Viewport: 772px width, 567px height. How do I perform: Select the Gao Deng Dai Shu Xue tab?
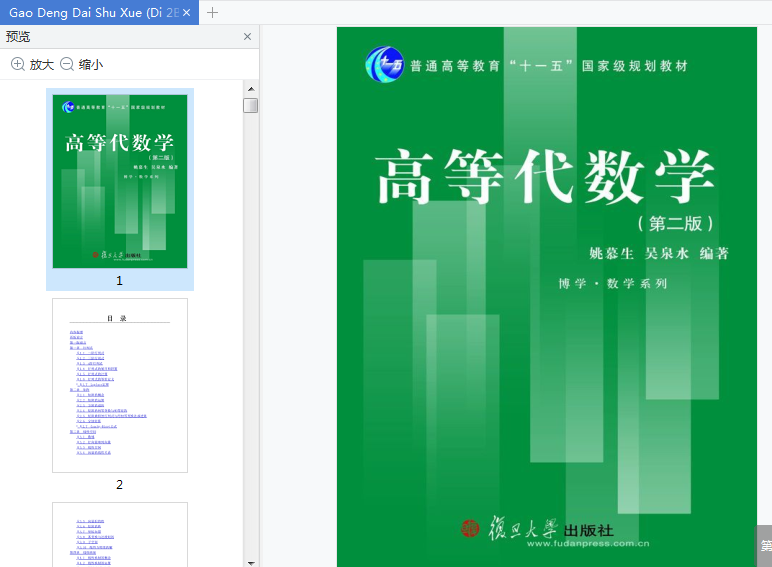[x=99, y=12]
